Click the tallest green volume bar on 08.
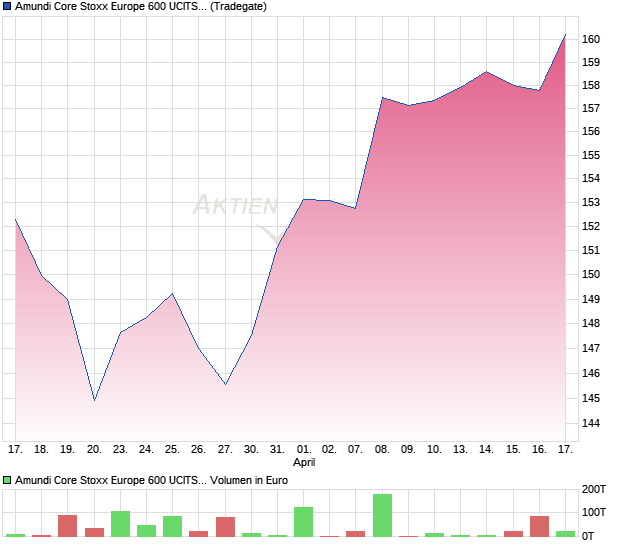Screen dimensions: 620x546 click(382, 515)
